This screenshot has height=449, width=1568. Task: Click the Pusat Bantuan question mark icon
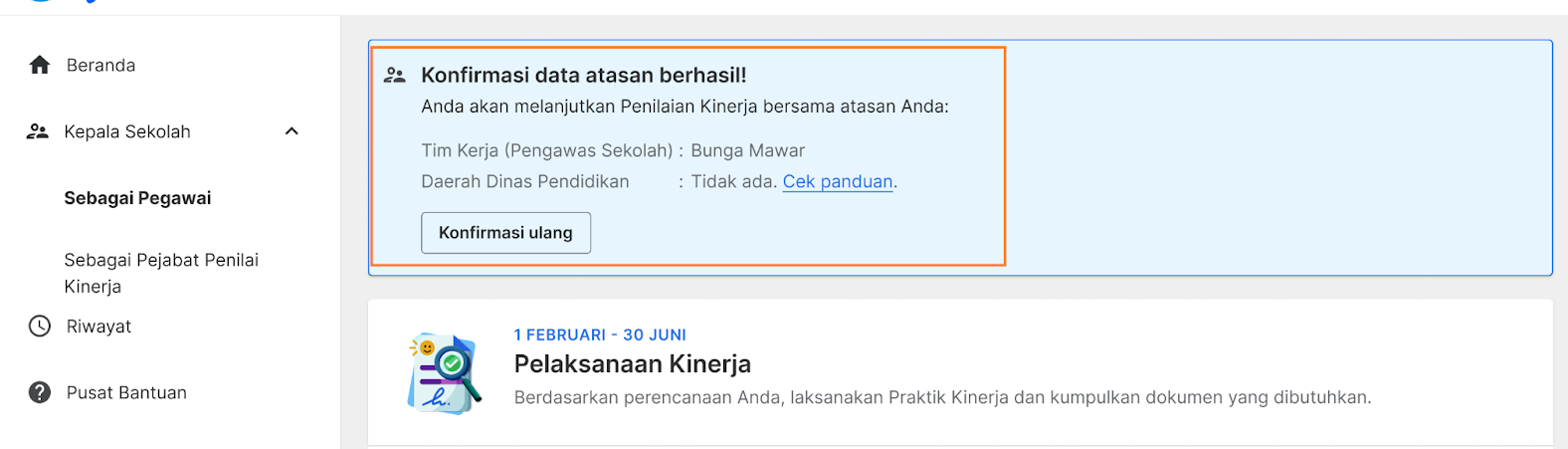40,392
